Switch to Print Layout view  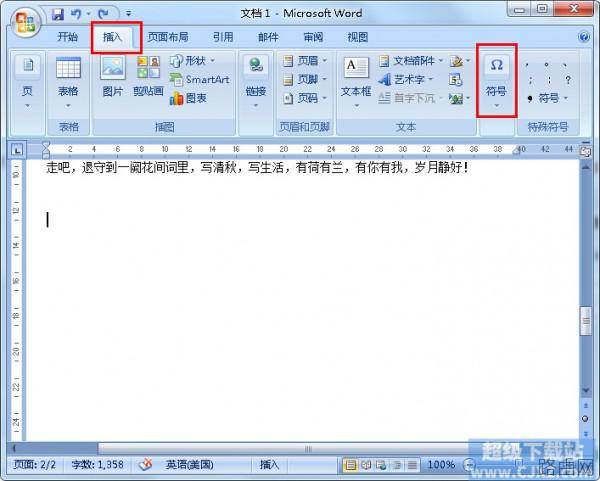click(350, 465)
